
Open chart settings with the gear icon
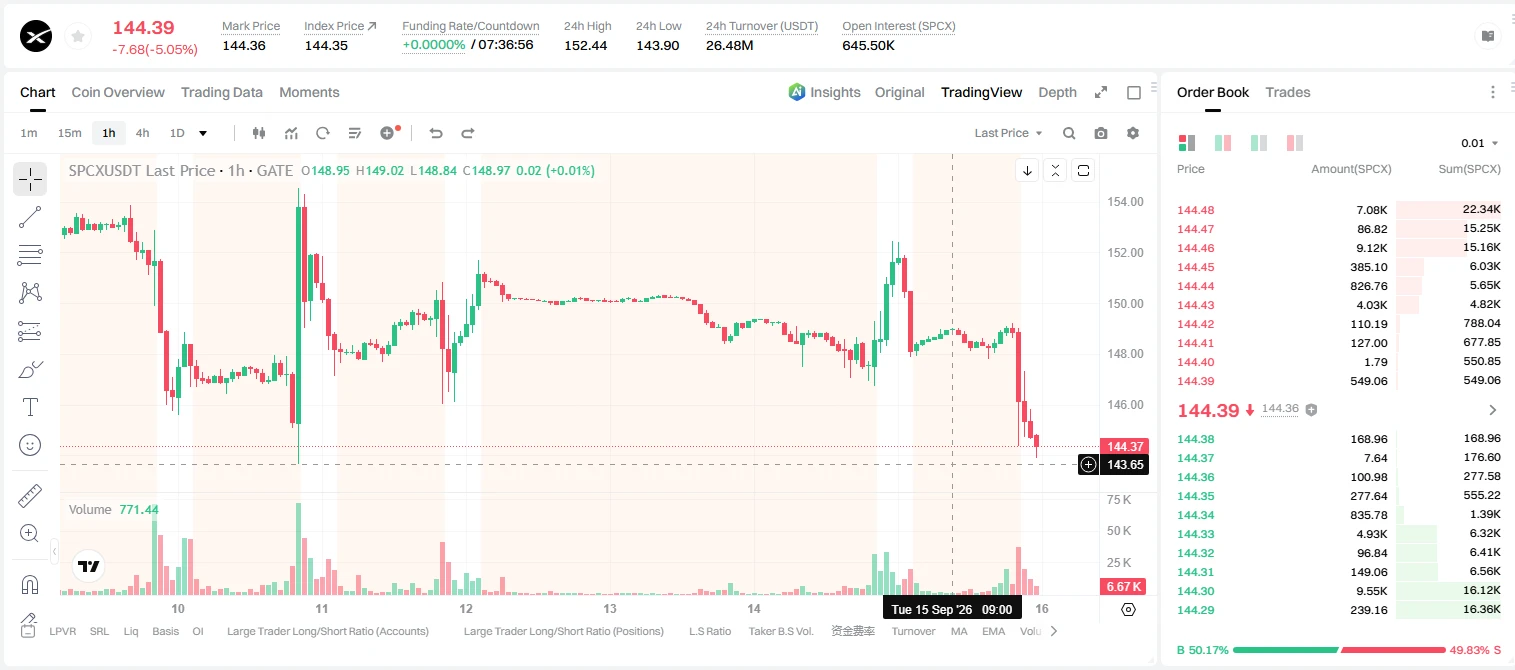tap(1133, 133)
